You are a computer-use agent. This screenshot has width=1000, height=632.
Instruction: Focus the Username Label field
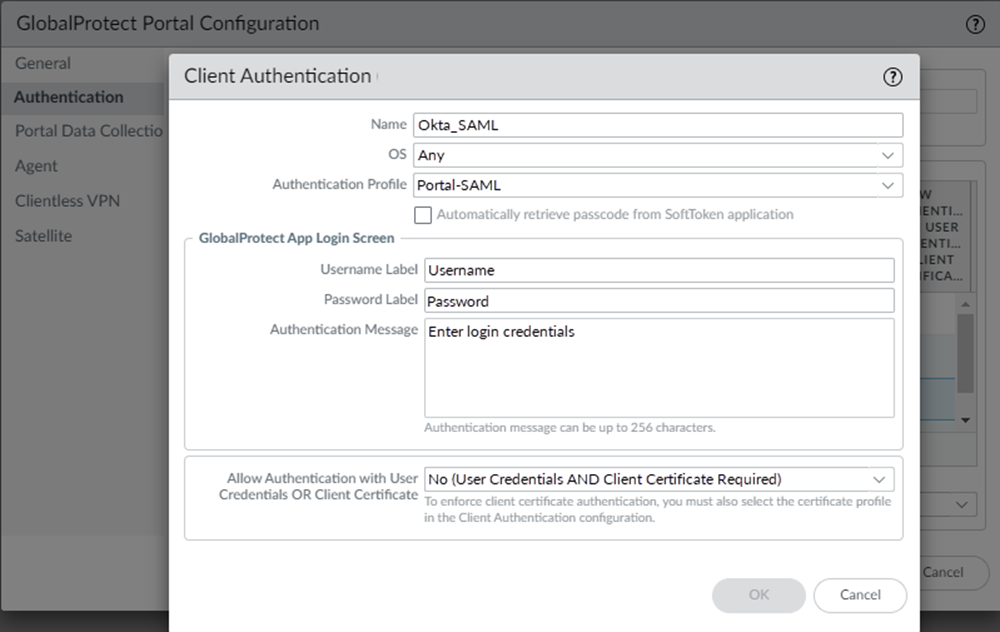click(x=658, y=270)
